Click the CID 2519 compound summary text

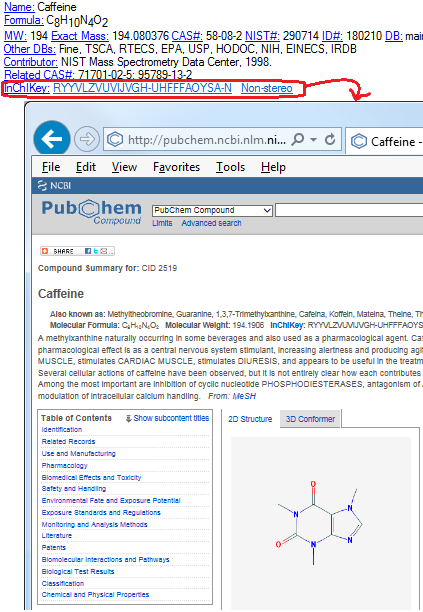tap(159, 268)
